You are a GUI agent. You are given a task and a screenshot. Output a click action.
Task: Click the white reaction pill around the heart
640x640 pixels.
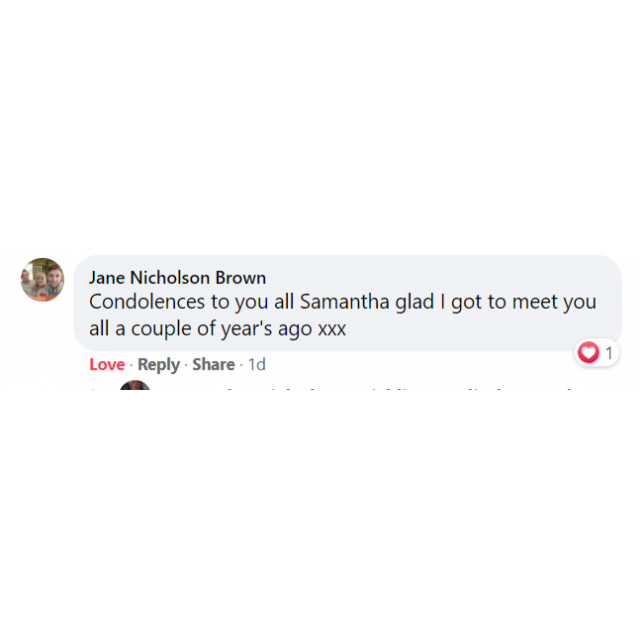(x=597, y=353)
